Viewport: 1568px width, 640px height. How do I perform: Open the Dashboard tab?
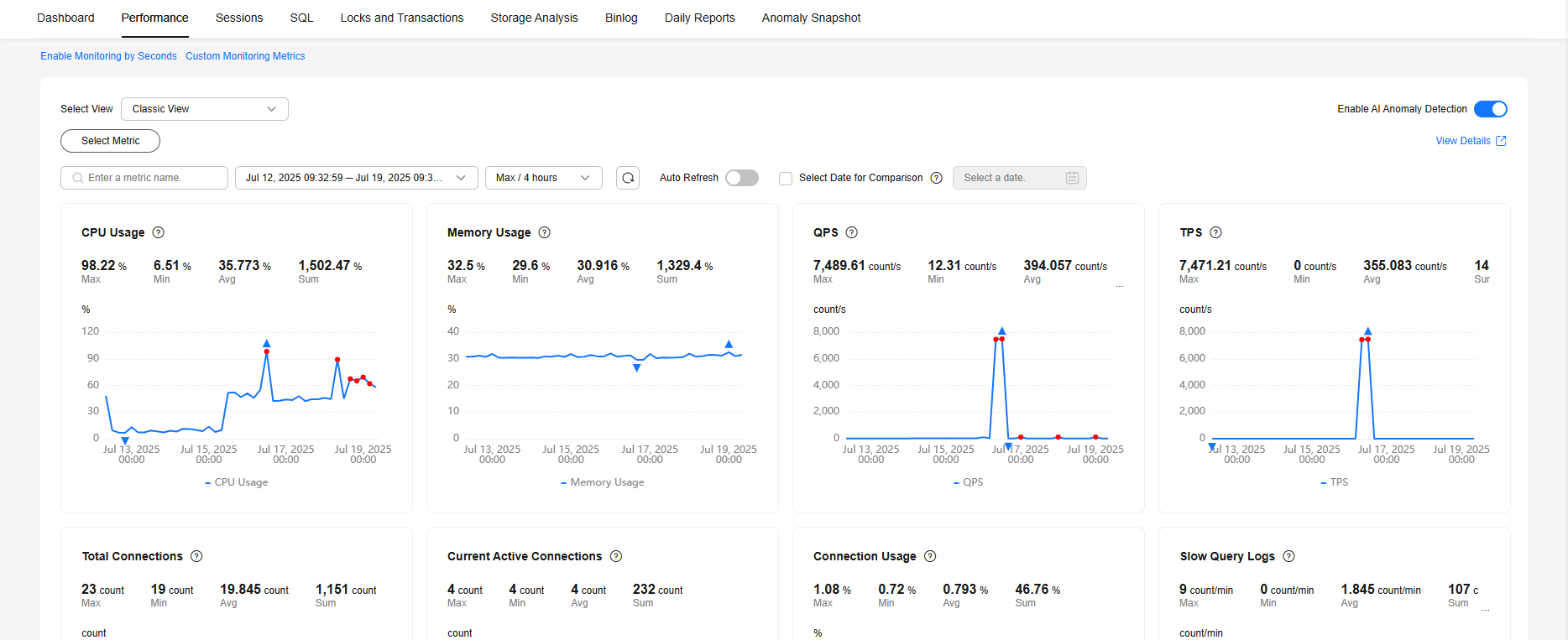(65, 18)
